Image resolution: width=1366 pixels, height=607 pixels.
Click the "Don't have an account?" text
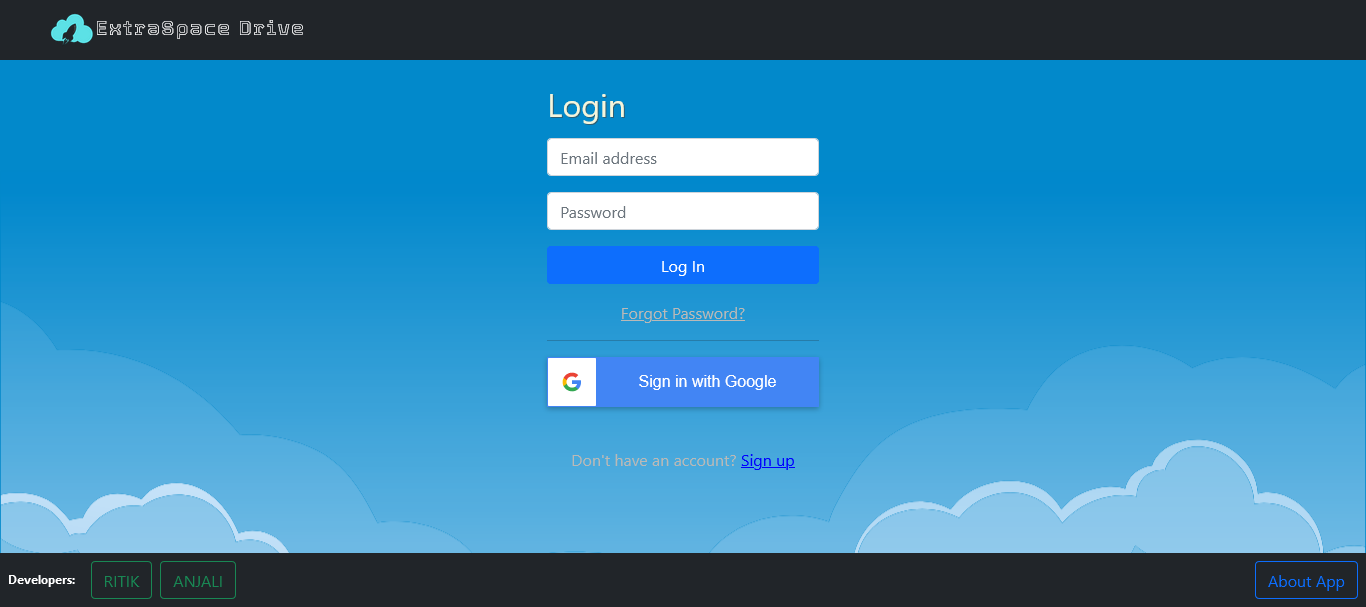coord(654,461)
